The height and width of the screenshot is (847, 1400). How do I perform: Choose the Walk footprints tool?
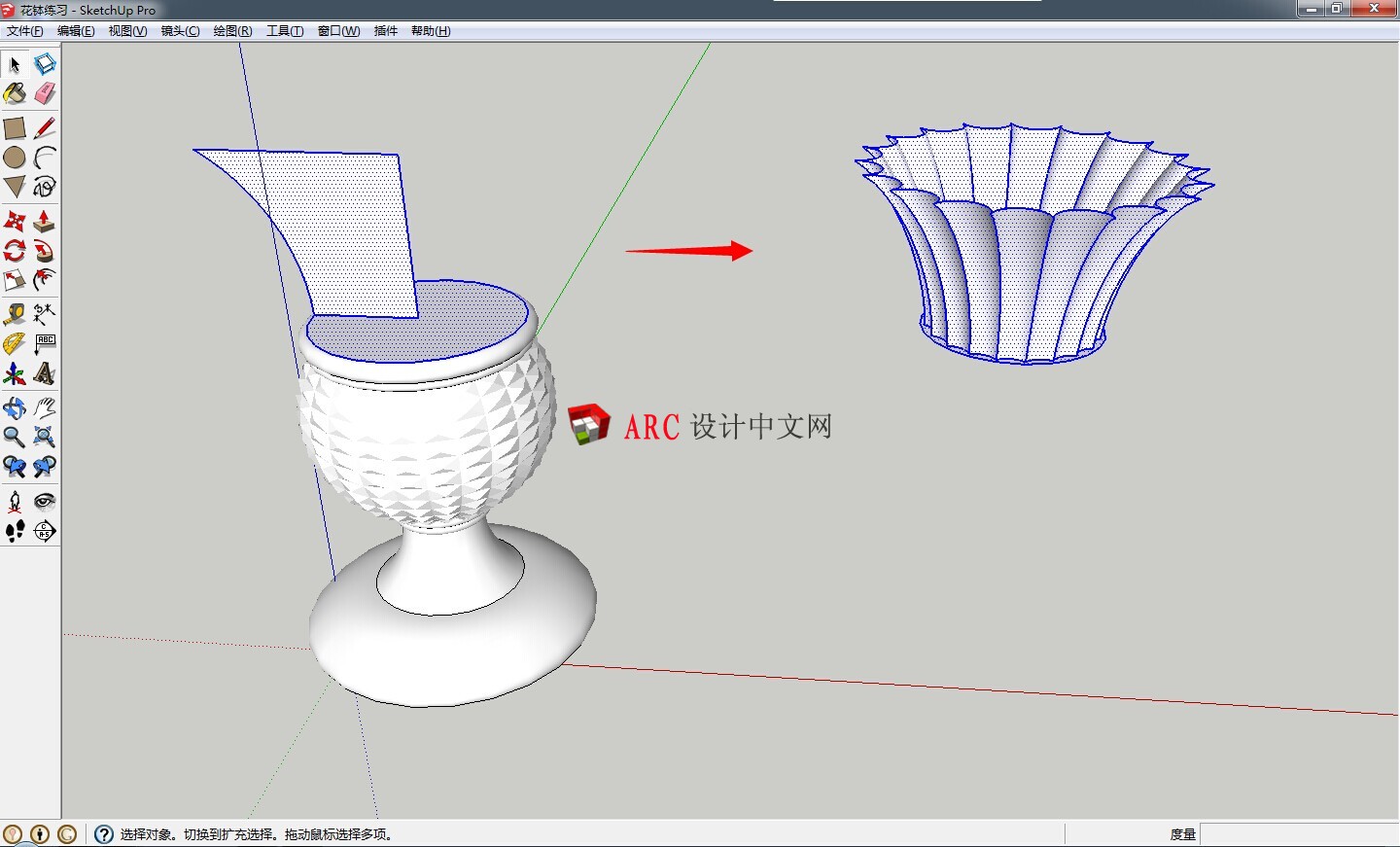point(15,531)
